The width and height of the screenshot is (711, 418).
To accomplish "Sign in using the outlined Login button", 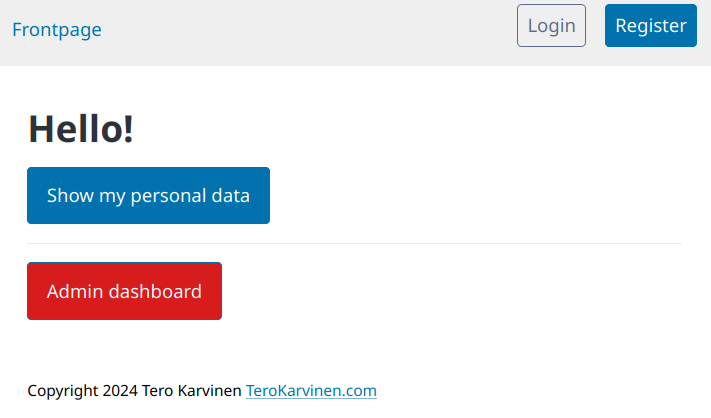I will click(551, 26).
